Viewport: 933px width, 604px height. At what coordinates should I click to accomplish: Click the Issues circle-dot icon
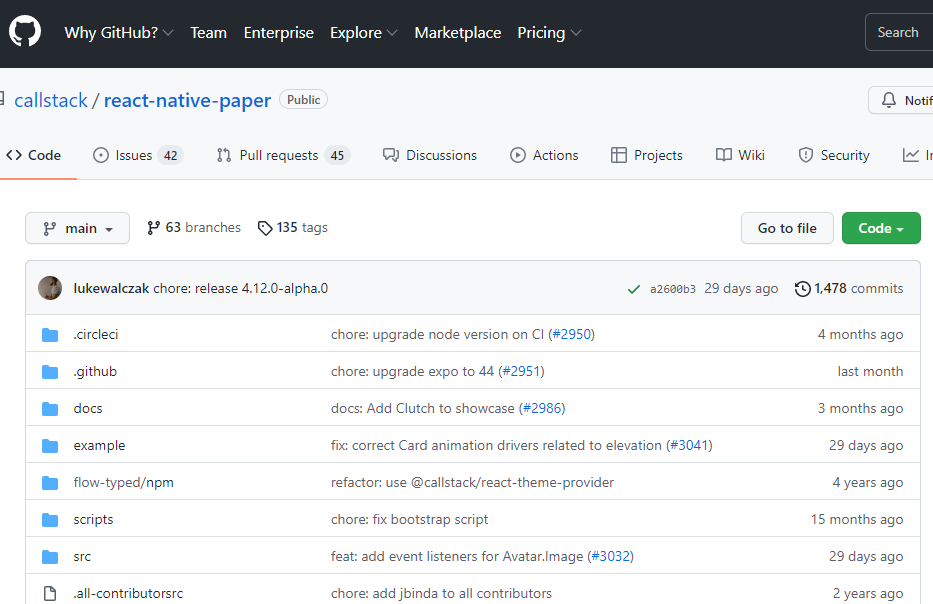101,155
